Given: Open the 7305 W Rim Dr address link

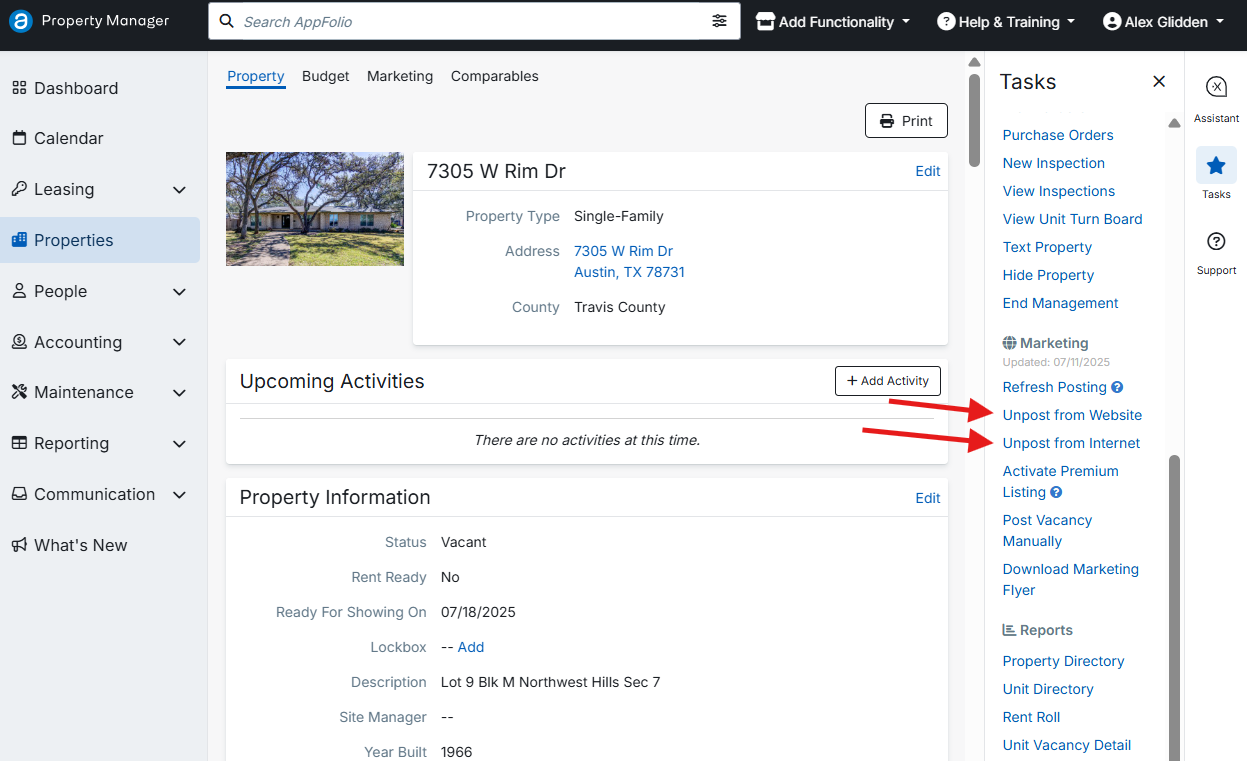Looking at the screenshot, I should (629, 262).
